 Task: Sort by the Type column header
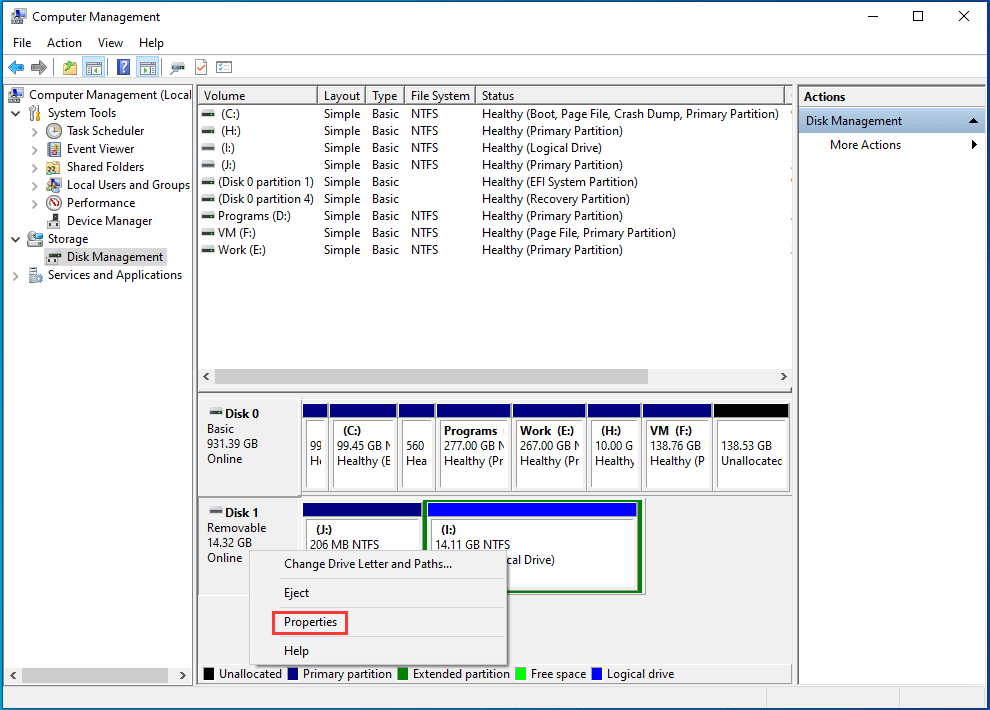[x=385, y=96]
